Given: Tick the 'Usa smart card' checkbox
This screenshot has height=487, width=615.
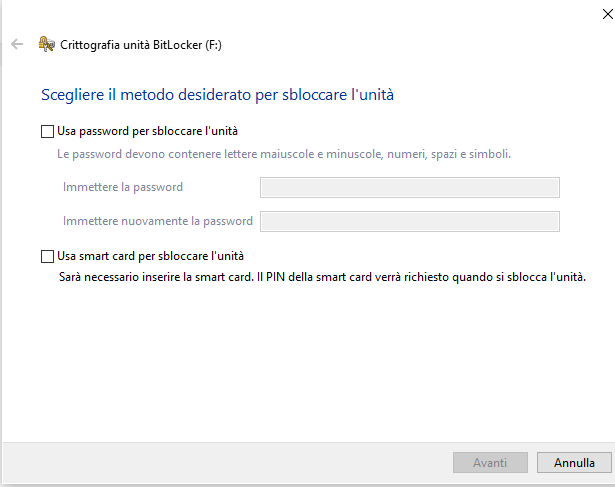Looking at the screenshot, I should pyautogui.click(x=47, y=256).
